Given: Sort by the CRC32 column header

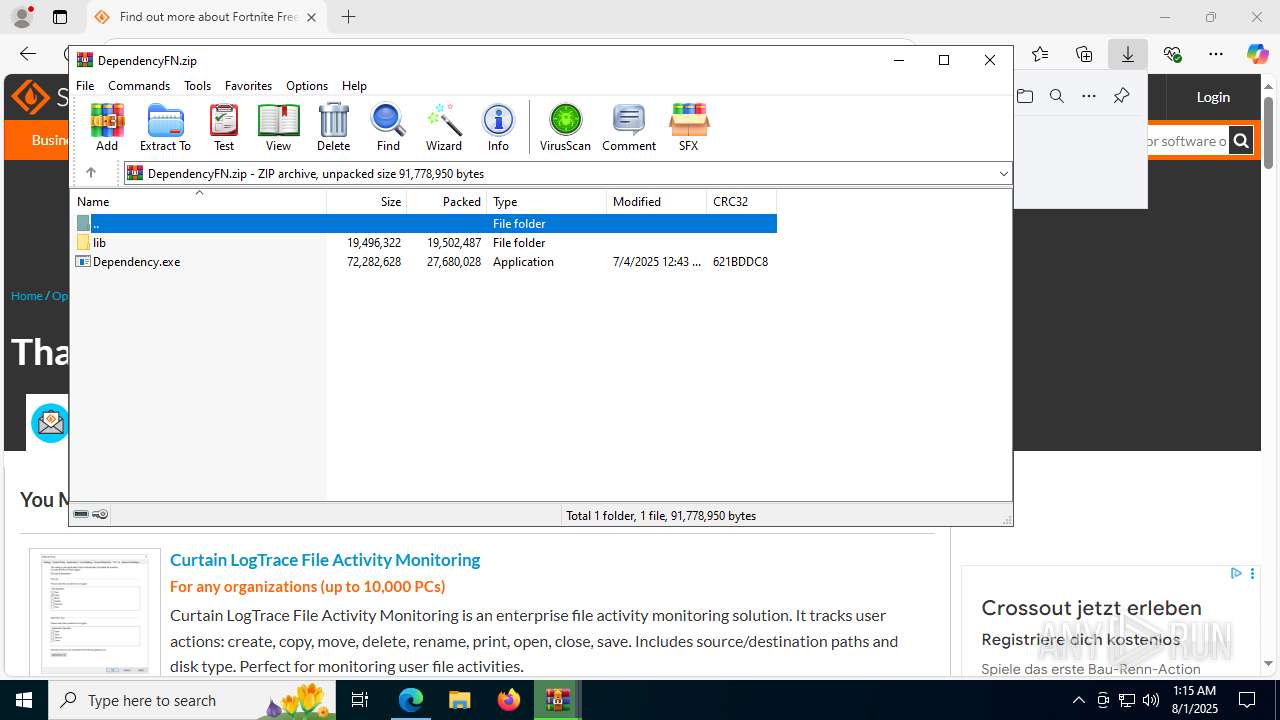Looking at the screenshot, I should point(742,202).
